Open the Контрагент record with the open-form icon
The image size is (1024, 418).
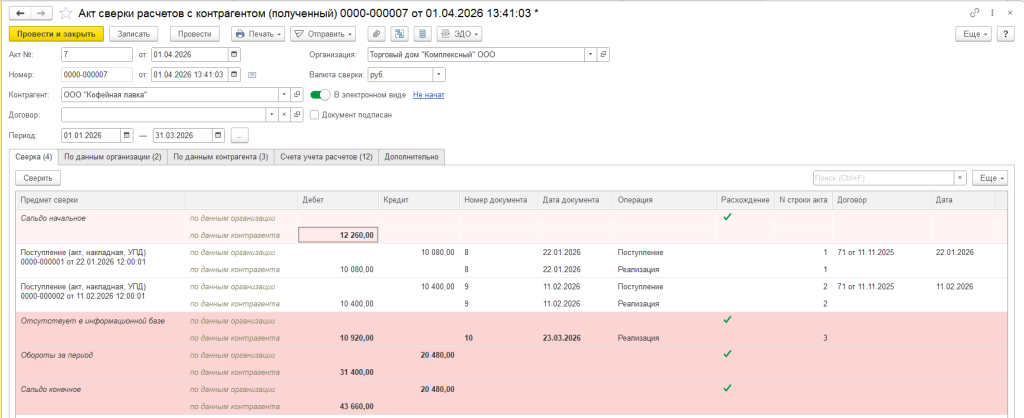[x=296, y=95]
